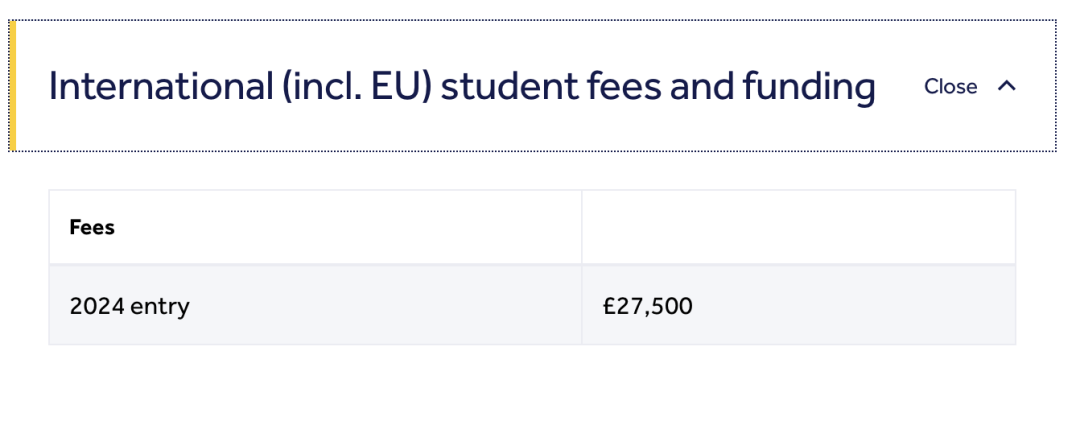Screen dimensions: 1080x425
Task: Select the bold "Fees" table header
Action: (92, 228)
